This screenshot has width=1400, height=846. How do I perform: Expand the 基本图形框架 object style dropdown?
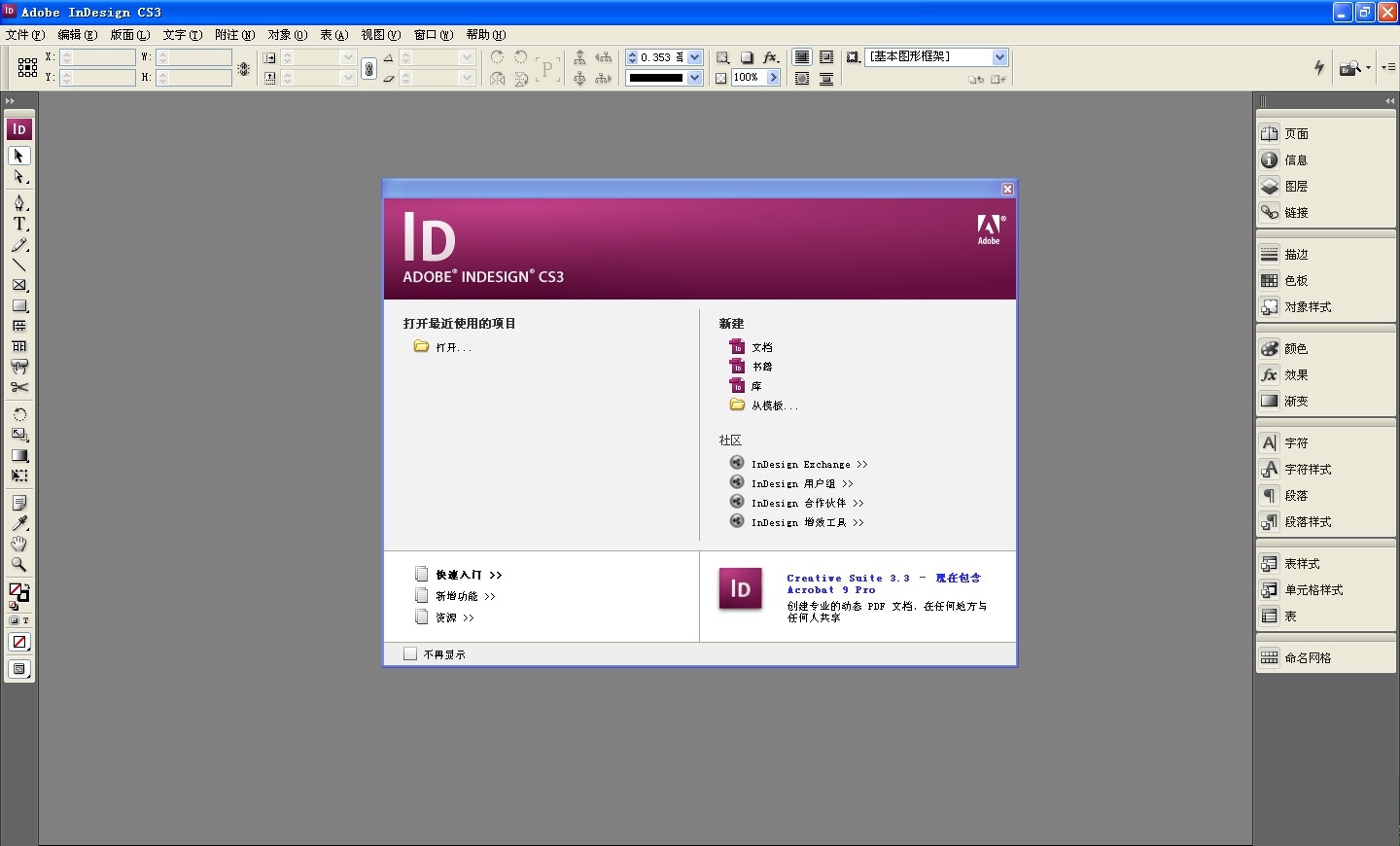(999, 57)
